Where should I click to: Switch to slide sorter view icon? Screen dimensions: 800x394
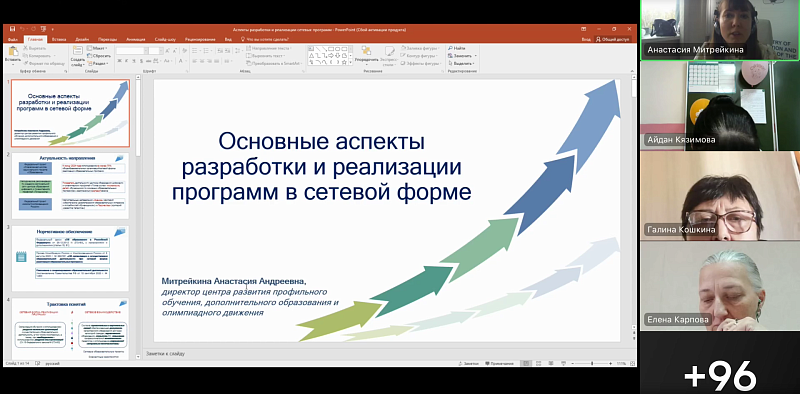(537, 363)
